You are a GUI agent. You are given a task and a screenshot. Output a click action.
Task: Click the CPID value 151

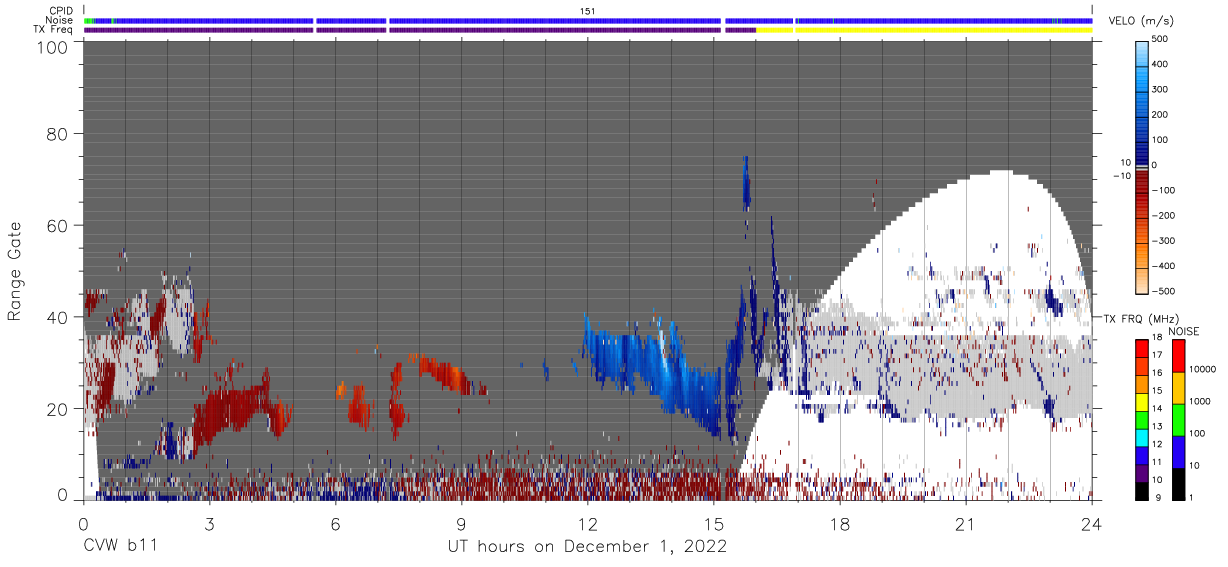tap(588, 11)
